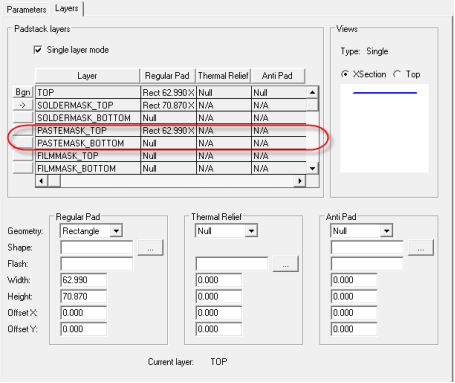Click the Rect 62.990X cell for PASTEMASK_TOP
The height and width of the screenshot is (383, 455).
pyautogui.click(x=168, y=131)
